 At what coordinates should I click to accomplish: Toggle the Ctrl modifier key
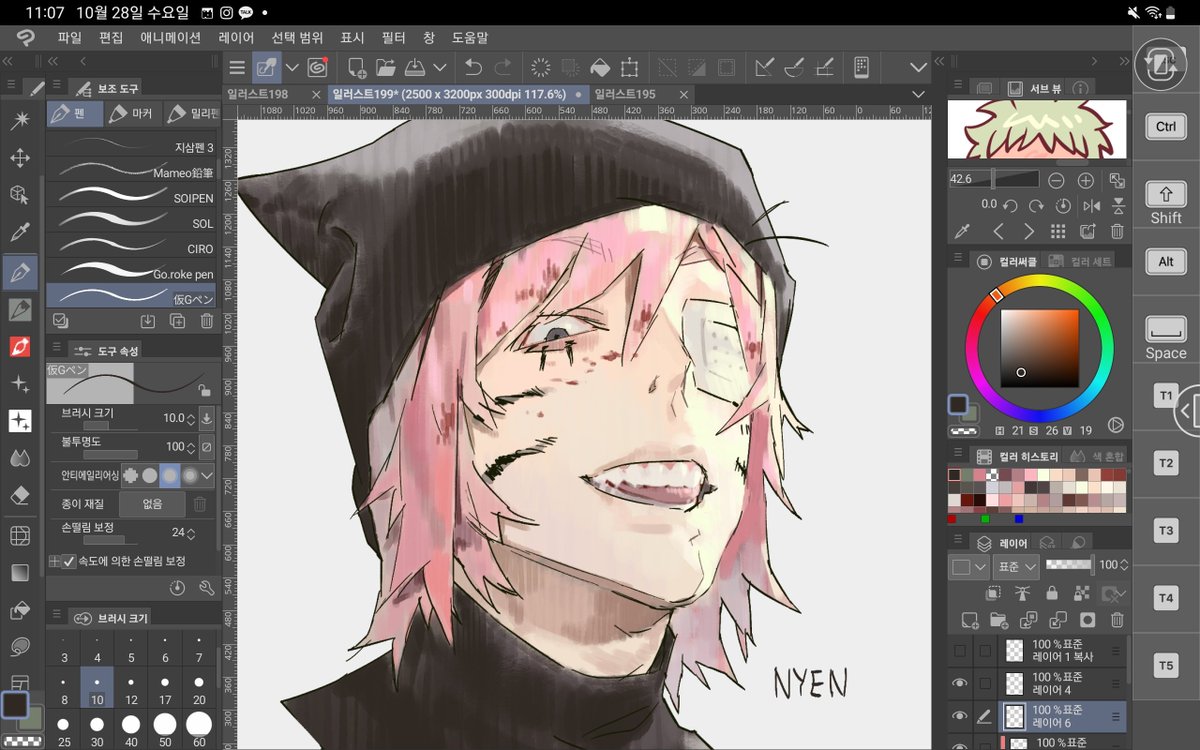[x=1166, y=127]
